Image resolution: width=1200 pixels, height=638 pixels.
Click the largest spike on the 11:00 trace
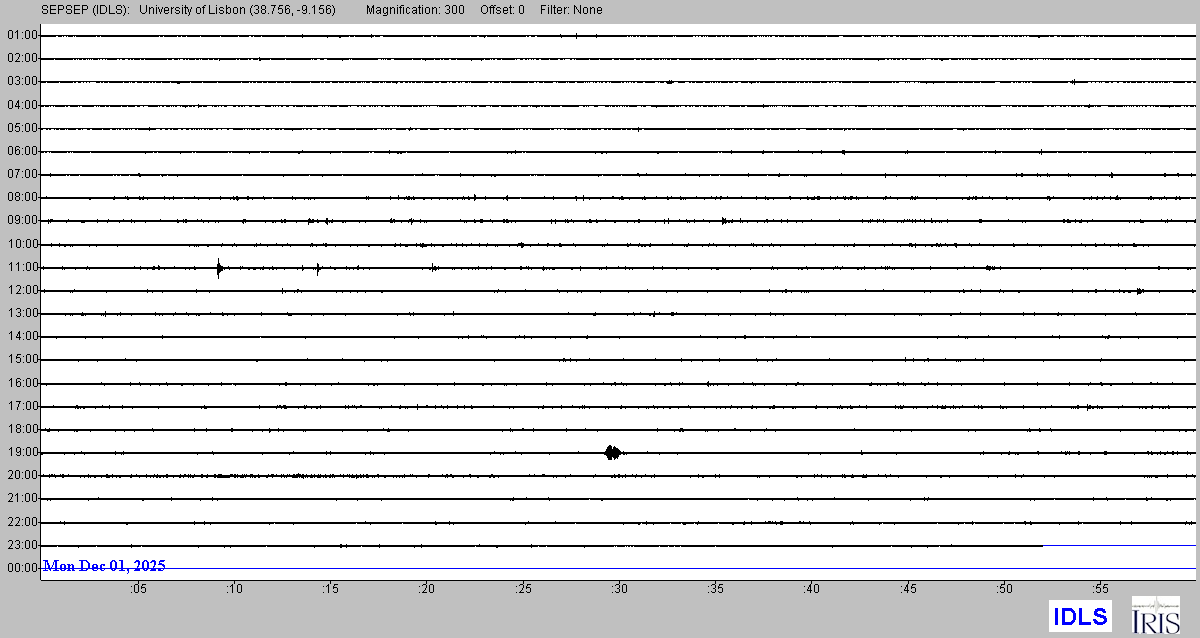click(219, 267)
